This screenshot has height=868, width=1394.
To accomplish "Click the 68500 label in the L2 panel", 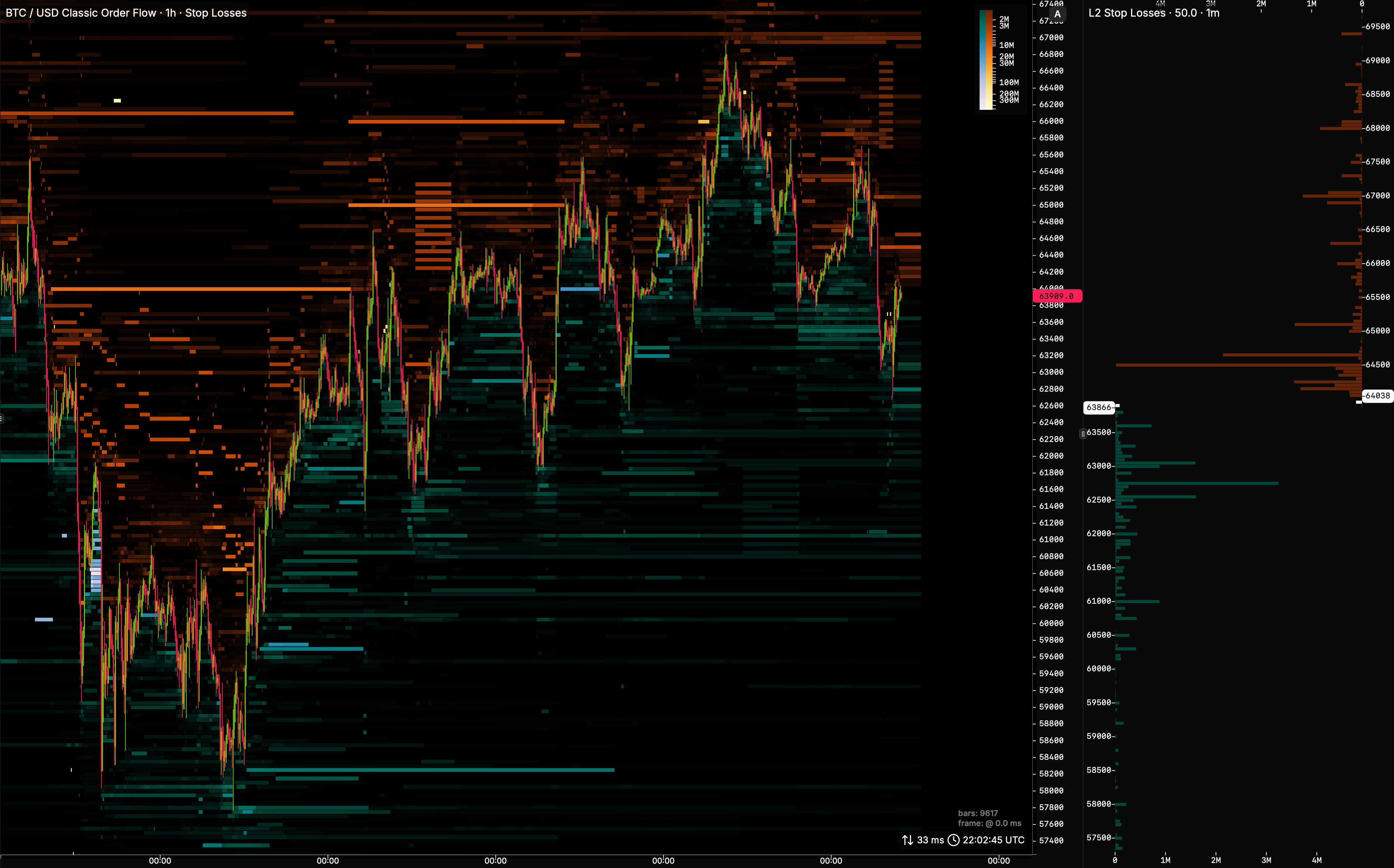I will click(1377, 94).
